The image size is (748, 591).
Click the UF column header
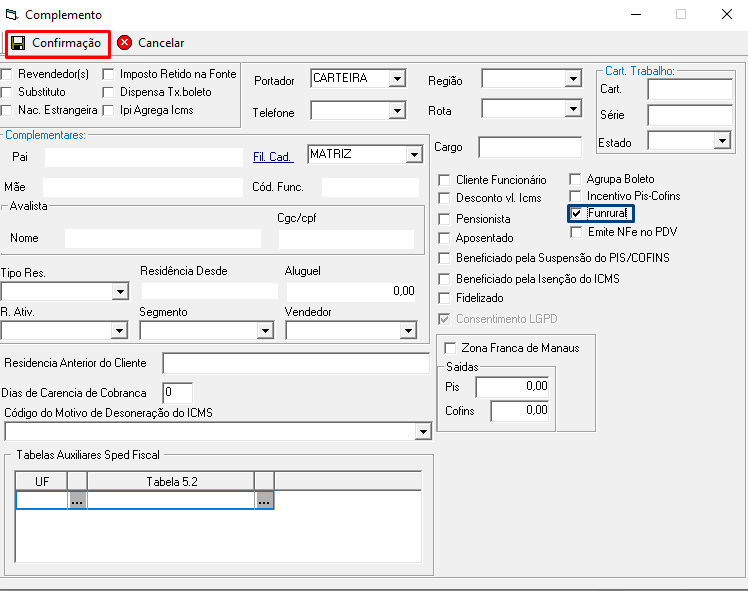point(42,481)
